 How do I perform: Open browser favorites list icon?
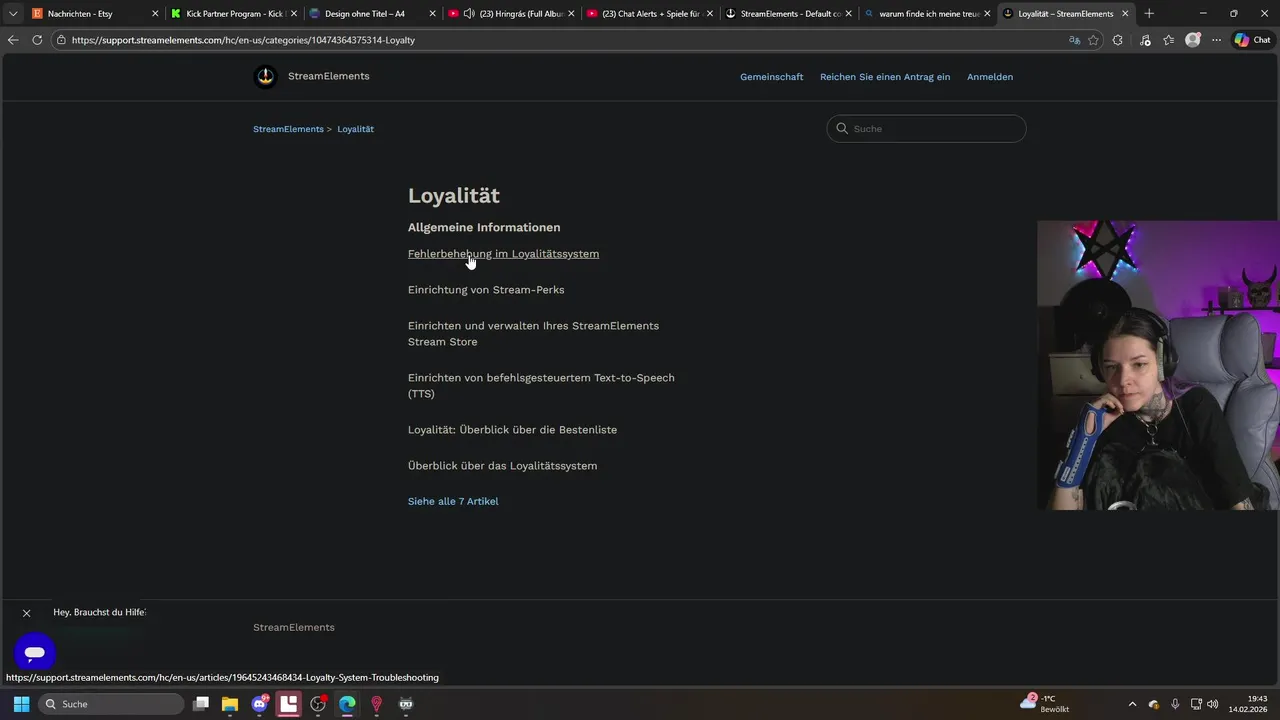1168,40
